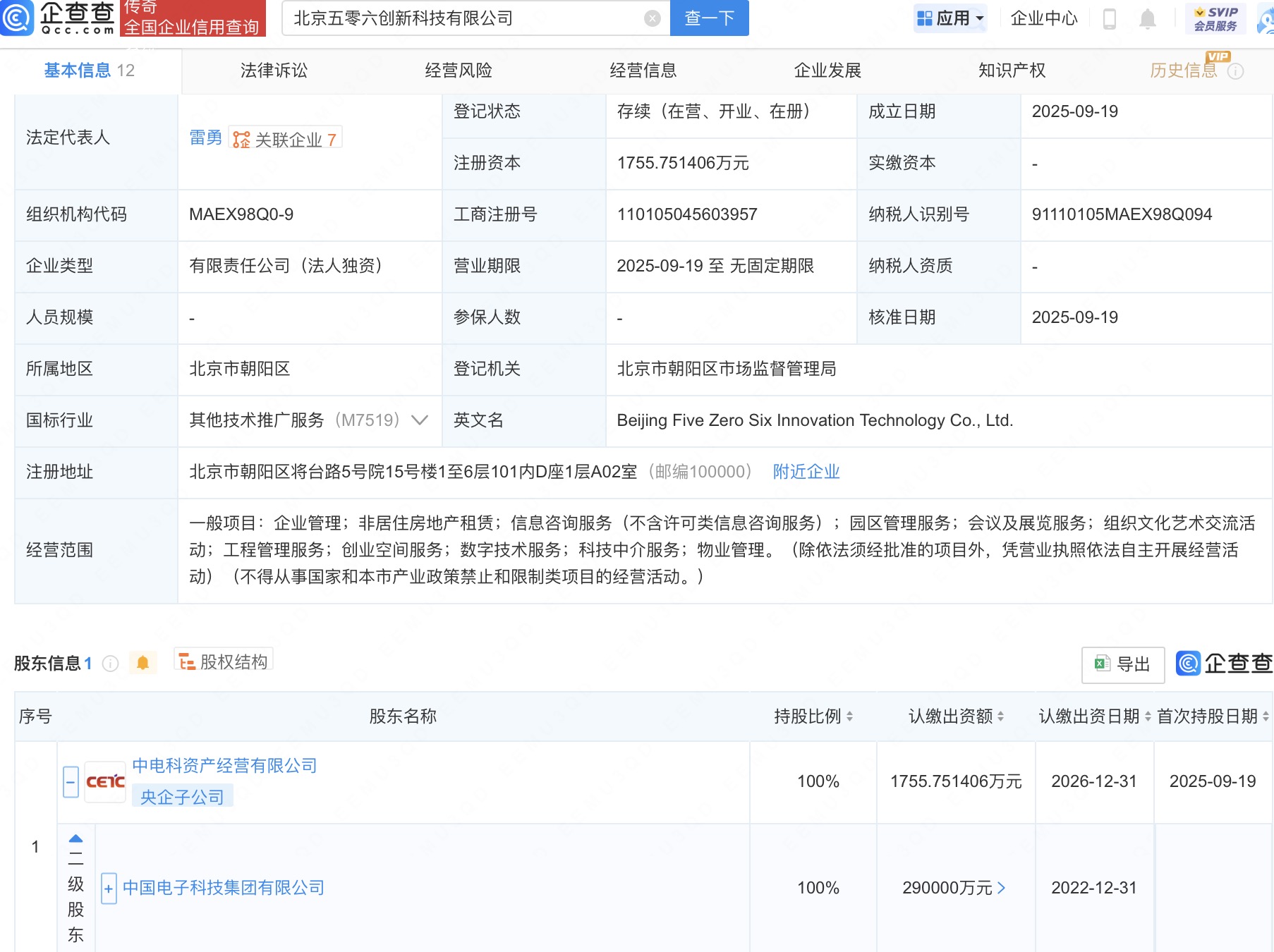Switch to 知识产权 tab
Image resolution: width=1274 pixels, height=952 pixels.
coord(1012,71)
